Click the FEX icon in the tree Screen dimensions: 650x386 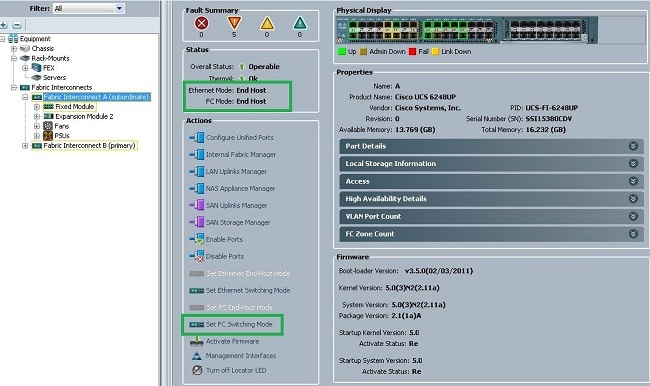point(36,68)
